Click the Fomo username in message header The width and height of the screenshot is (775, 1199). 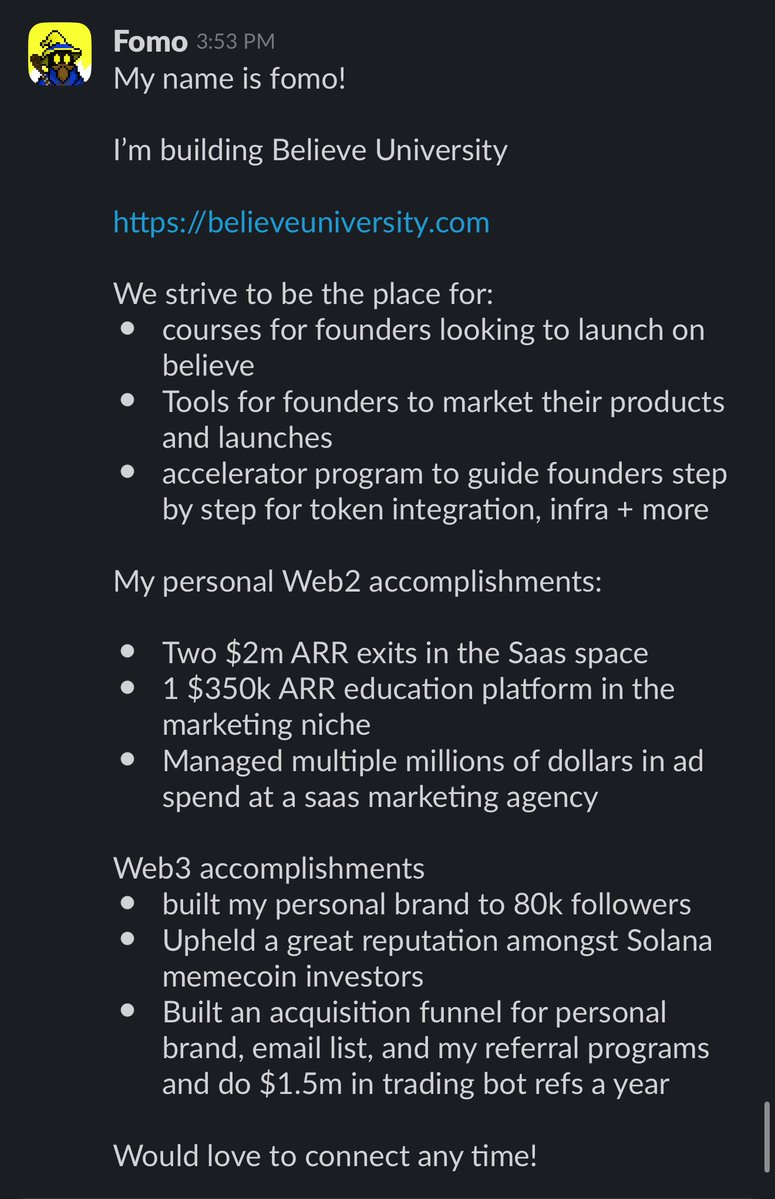click(150, 41)
